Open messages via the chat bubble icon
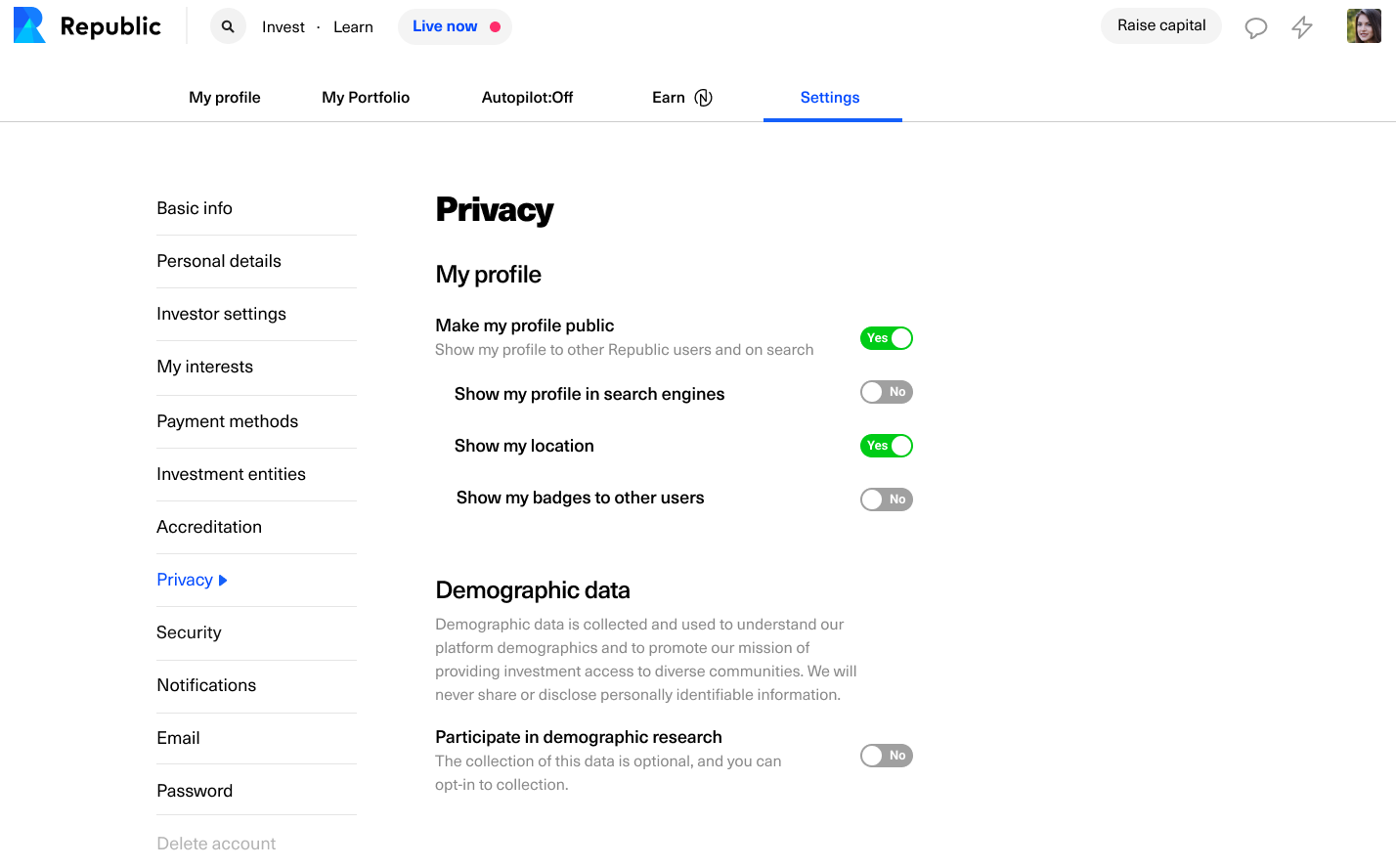Screen dimensions: 1396x868 click(x=1255, y=27)
